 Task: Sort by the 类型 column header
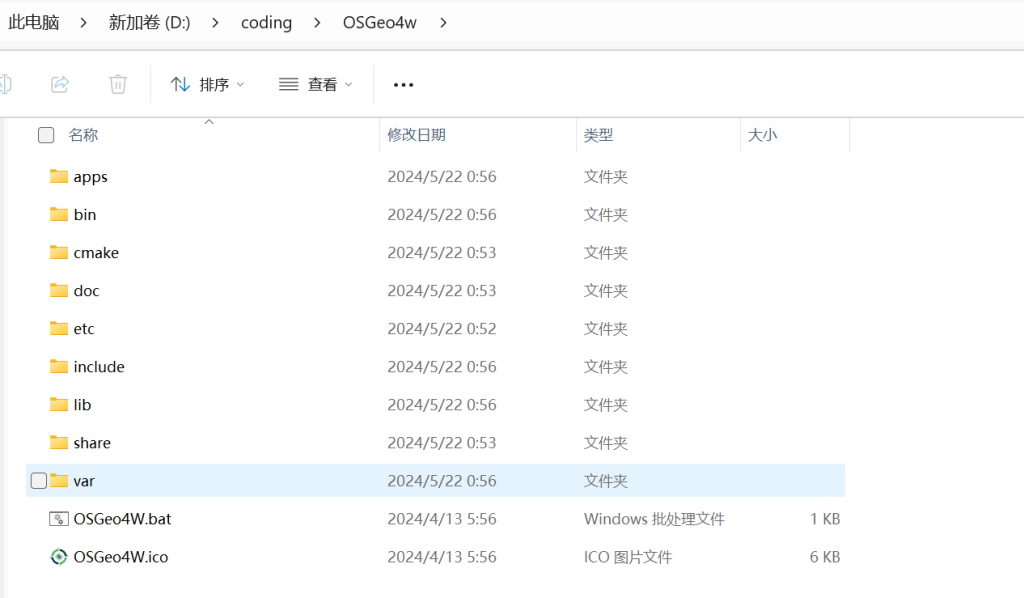pos(598,135)
